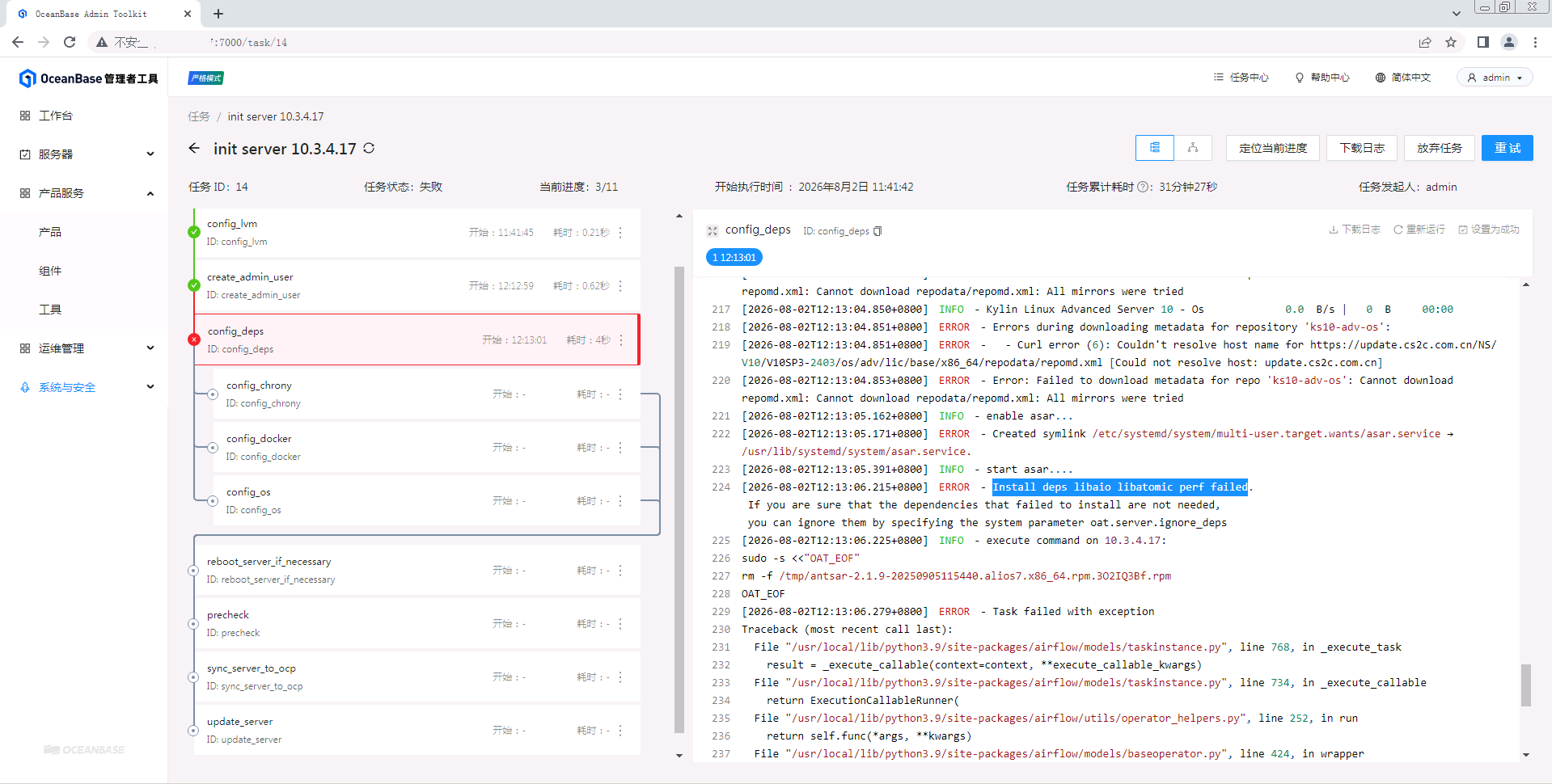Open more options for update_server step
This screenshot has width=1552, height=784.
pos(620,731)
